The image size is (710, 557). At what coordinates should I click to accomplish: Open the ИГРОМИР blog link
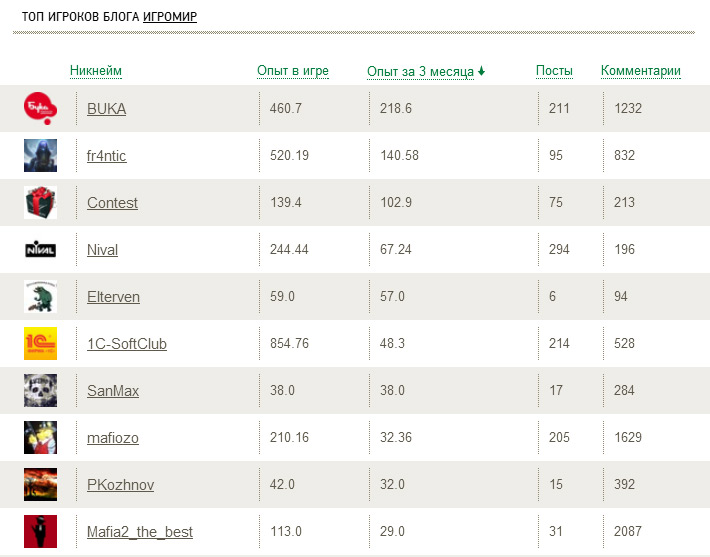click(x=170, y=17)
